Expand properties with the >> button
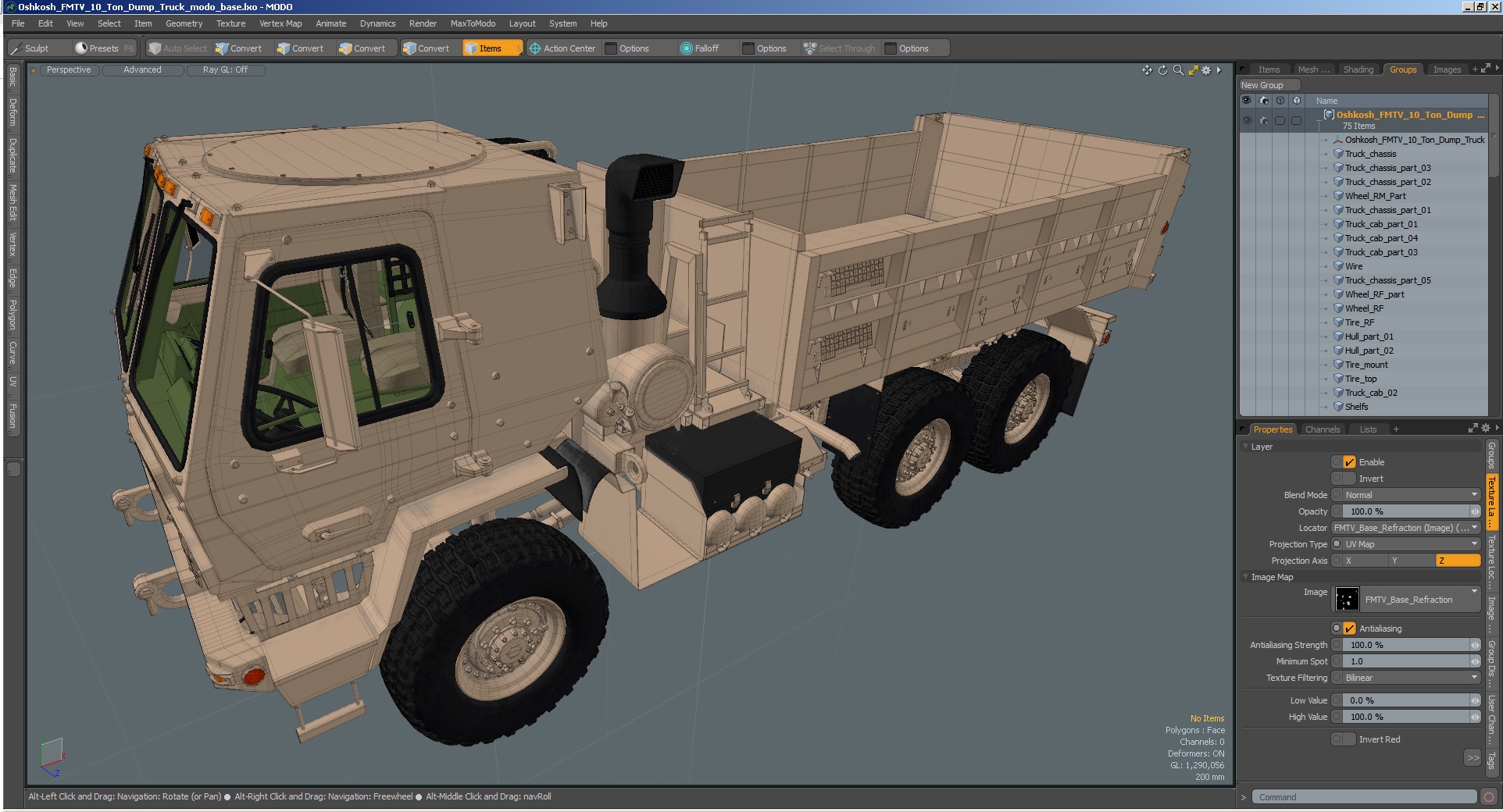This screenshot has height=812, width=1503. click(x=1473, y=757)
